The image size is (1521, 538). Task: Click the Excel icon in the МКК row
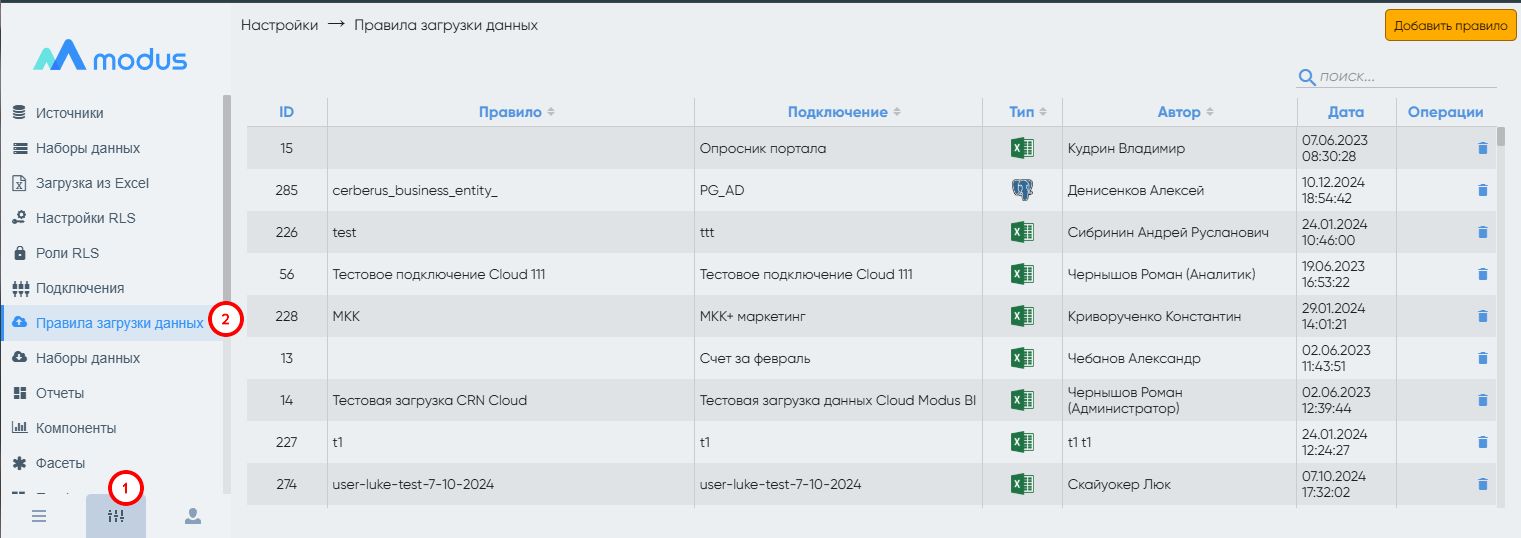coord(1022,316)
